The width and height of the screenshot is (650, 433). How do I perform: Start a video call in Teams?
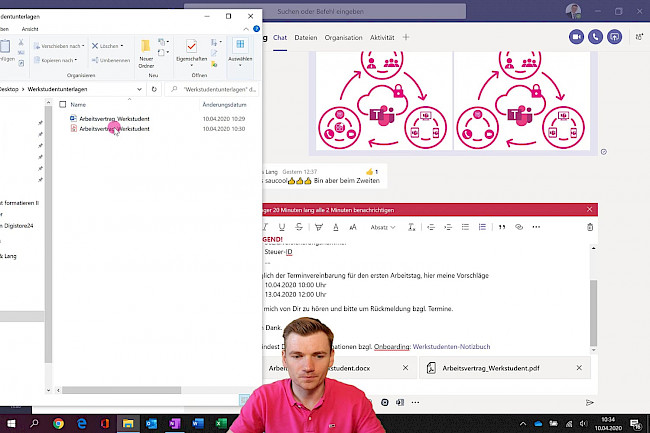pyautogui.click(x=576, y=37)
